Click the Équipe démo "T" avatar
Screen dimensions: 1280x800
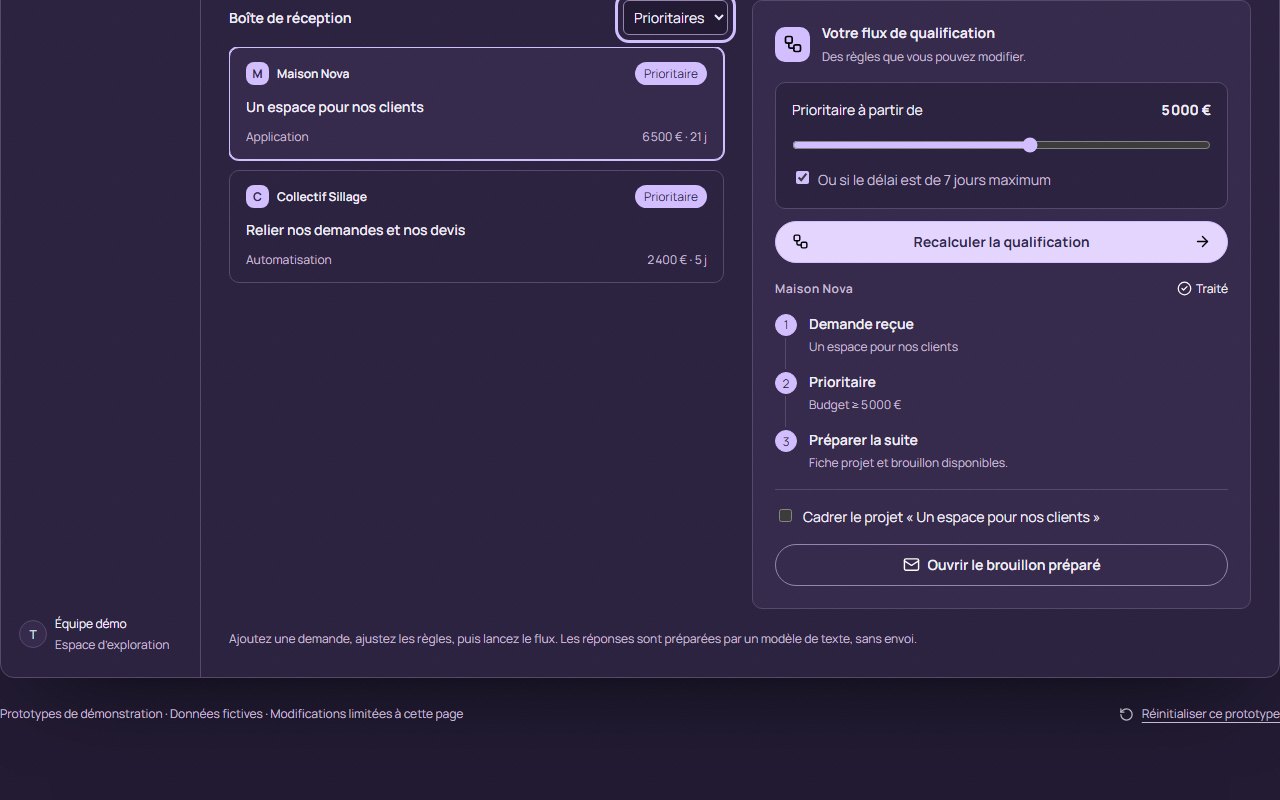[x=33, y=634]
